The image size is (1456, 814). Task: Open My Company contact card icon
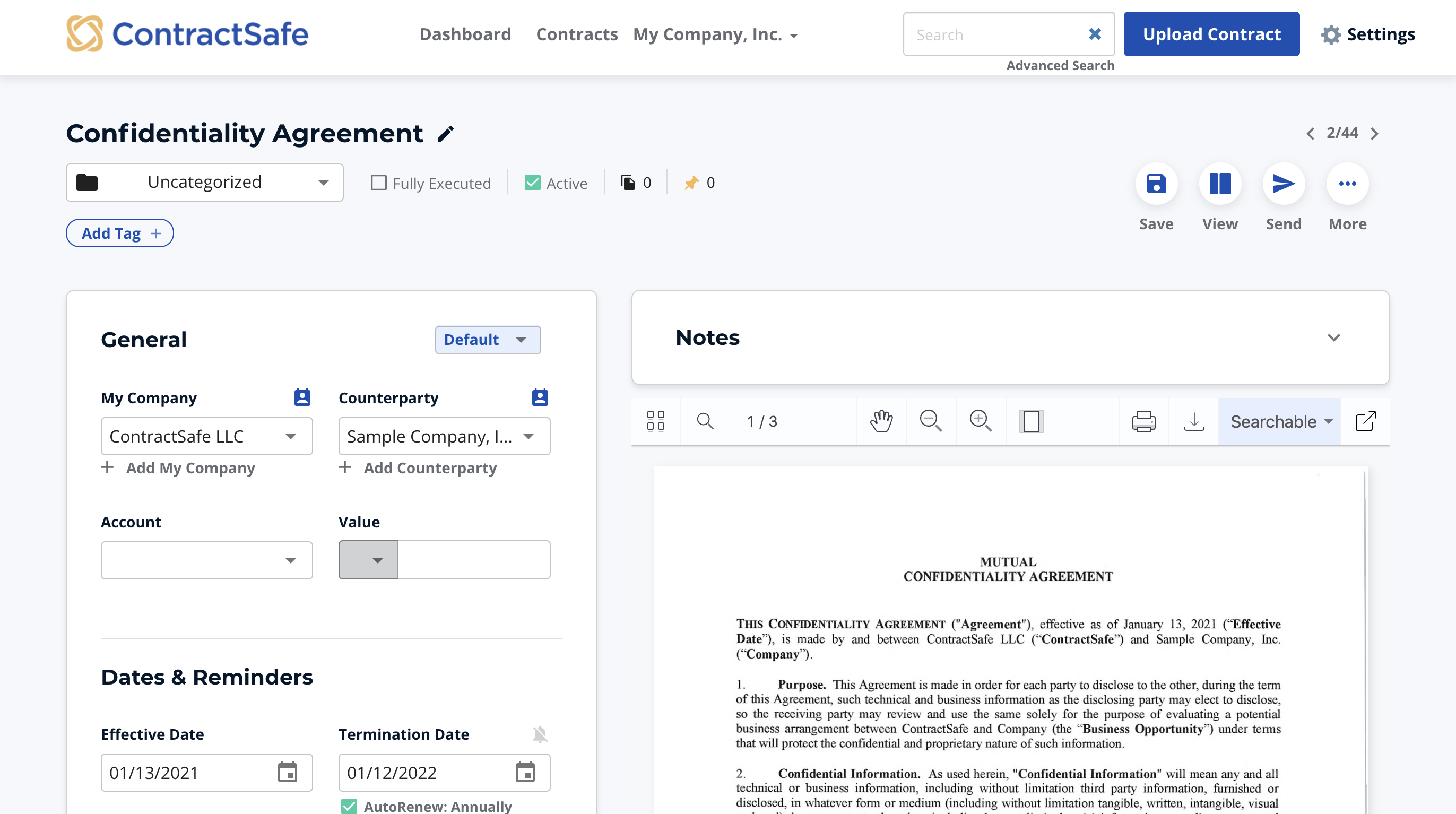(302, 397)
